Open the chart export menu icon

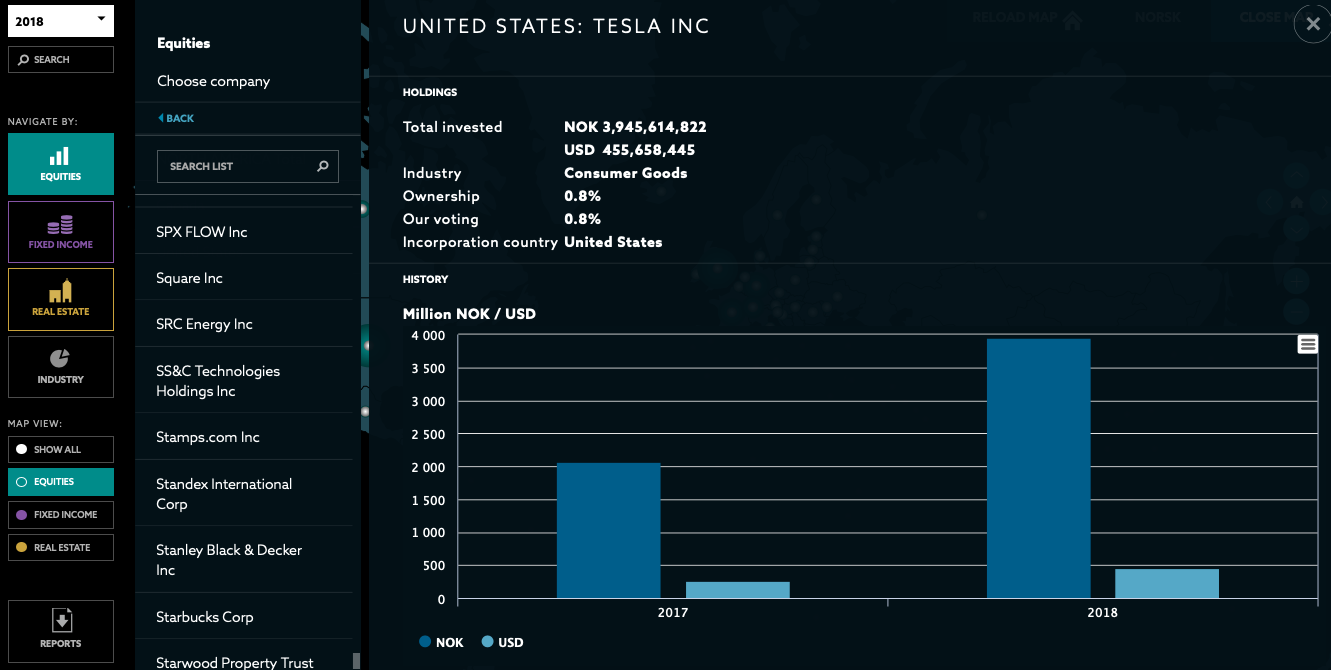(x=1307, y=343)
